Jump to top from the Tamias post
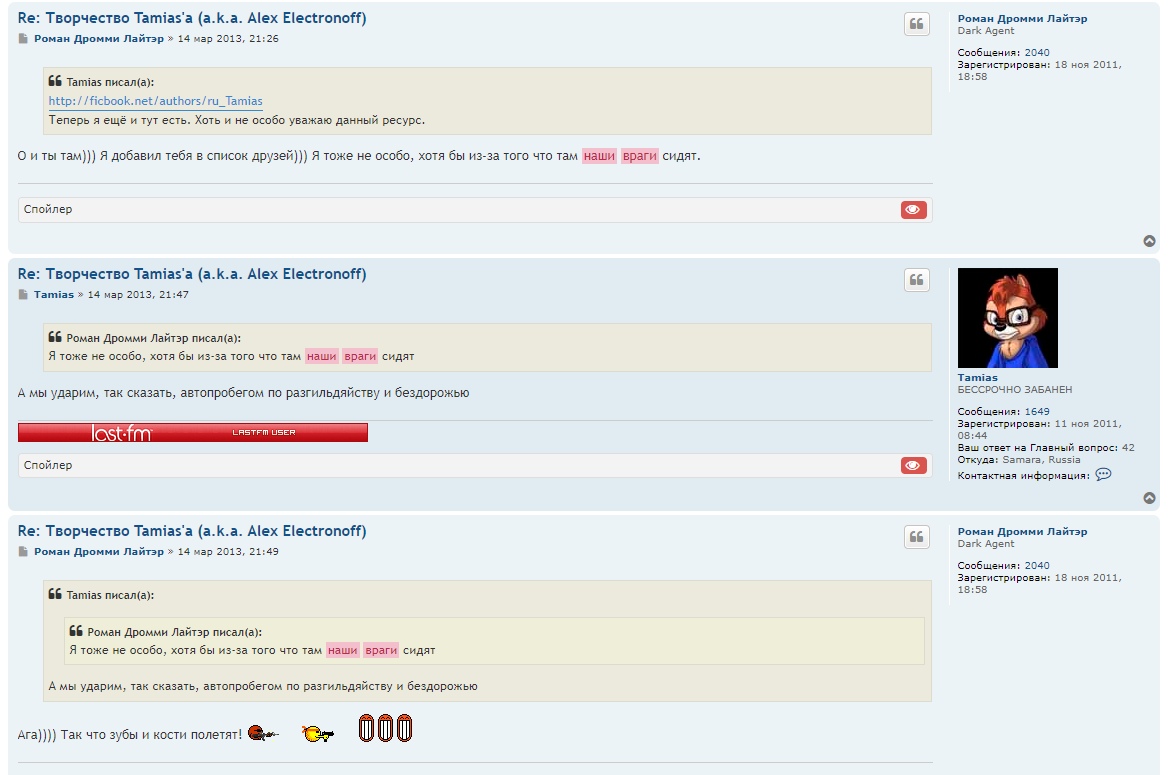Screen dimensions: 1169x775 [1150, 498]
